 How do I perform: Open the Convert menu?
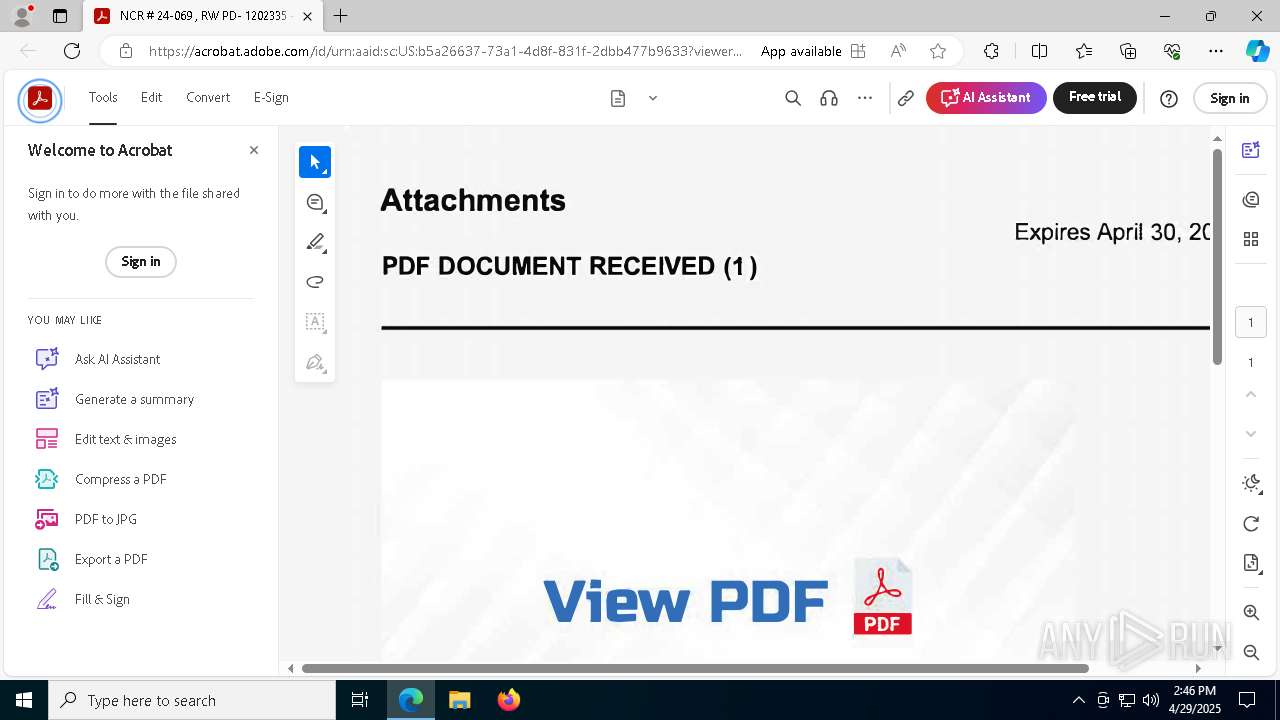[208, 98]
